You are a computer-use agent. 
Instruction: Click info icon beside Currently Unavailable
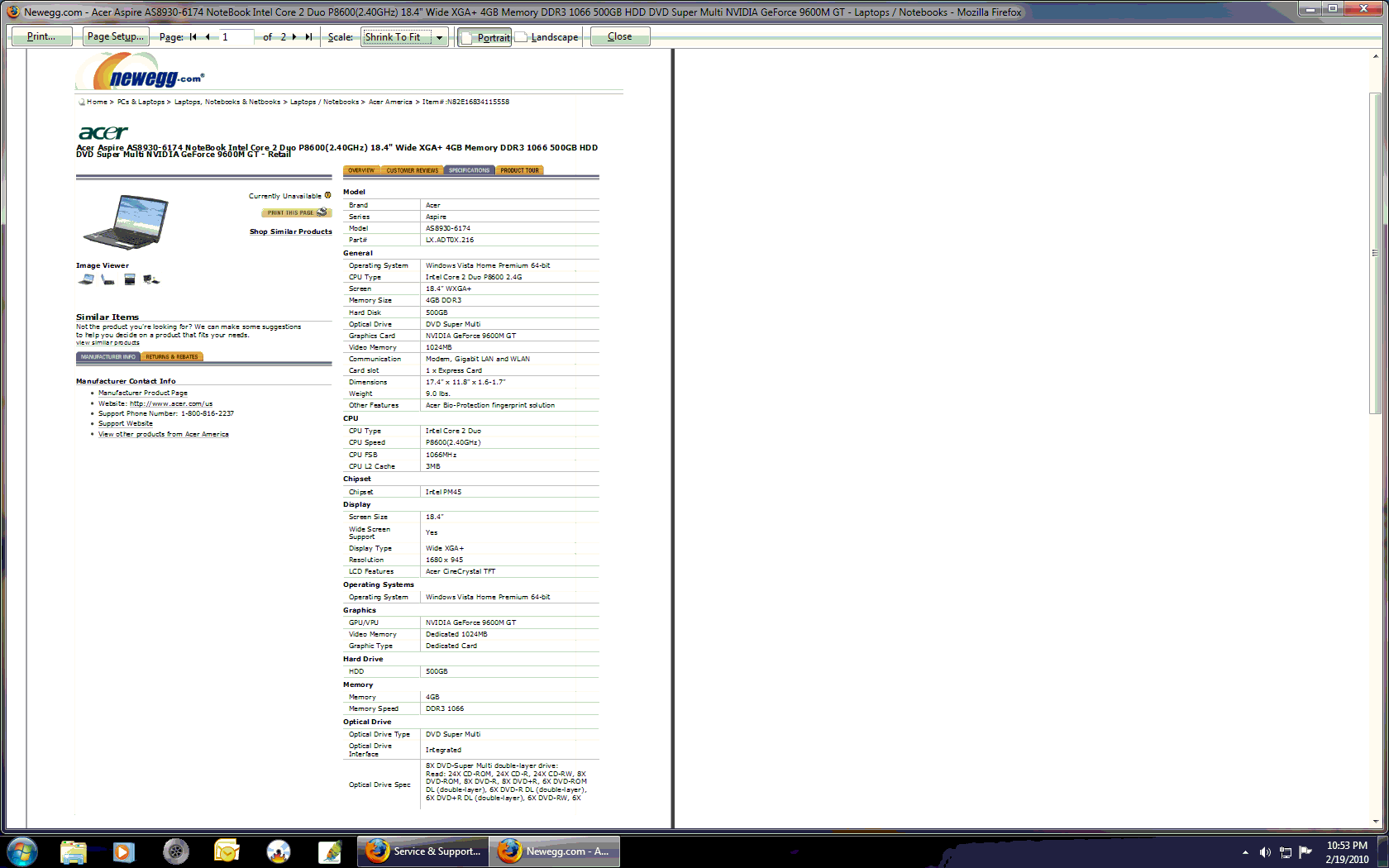tap(328, 196)
